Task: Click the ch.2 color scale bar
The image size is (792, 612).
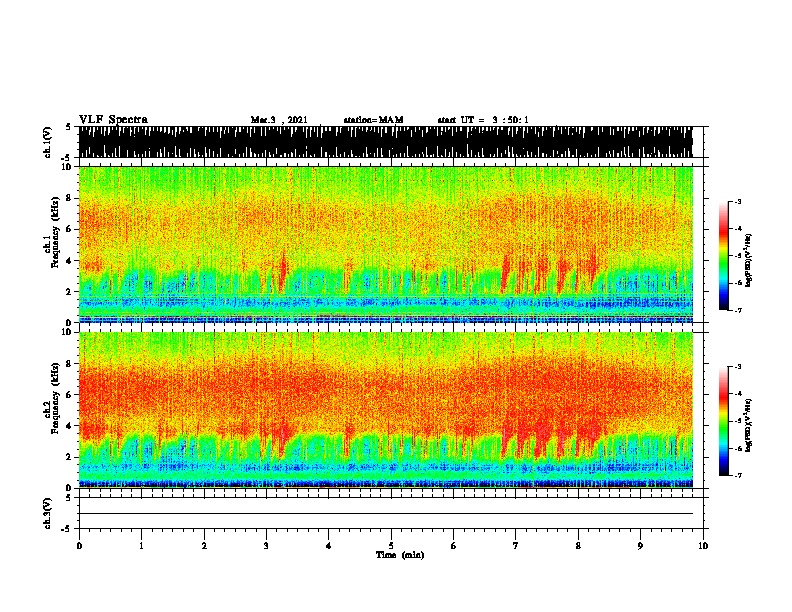Action: [x=724, y=421]
